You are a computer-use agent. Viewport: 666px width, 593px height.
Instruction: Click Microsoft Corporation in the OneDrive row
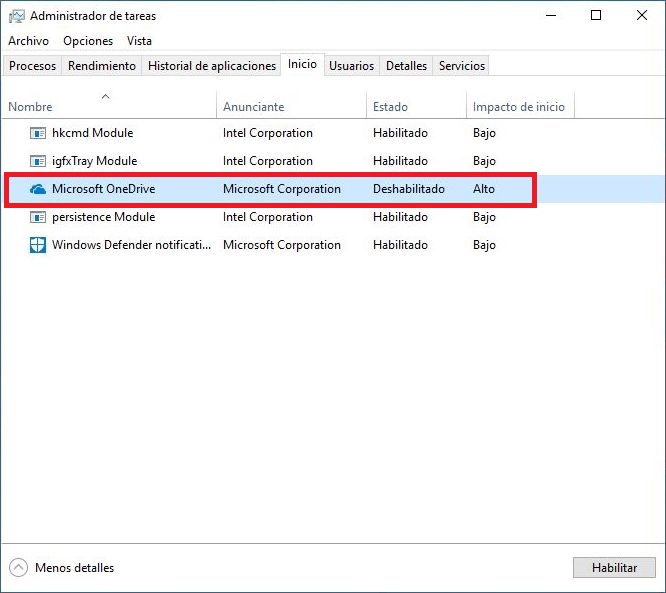pos(282,189)
